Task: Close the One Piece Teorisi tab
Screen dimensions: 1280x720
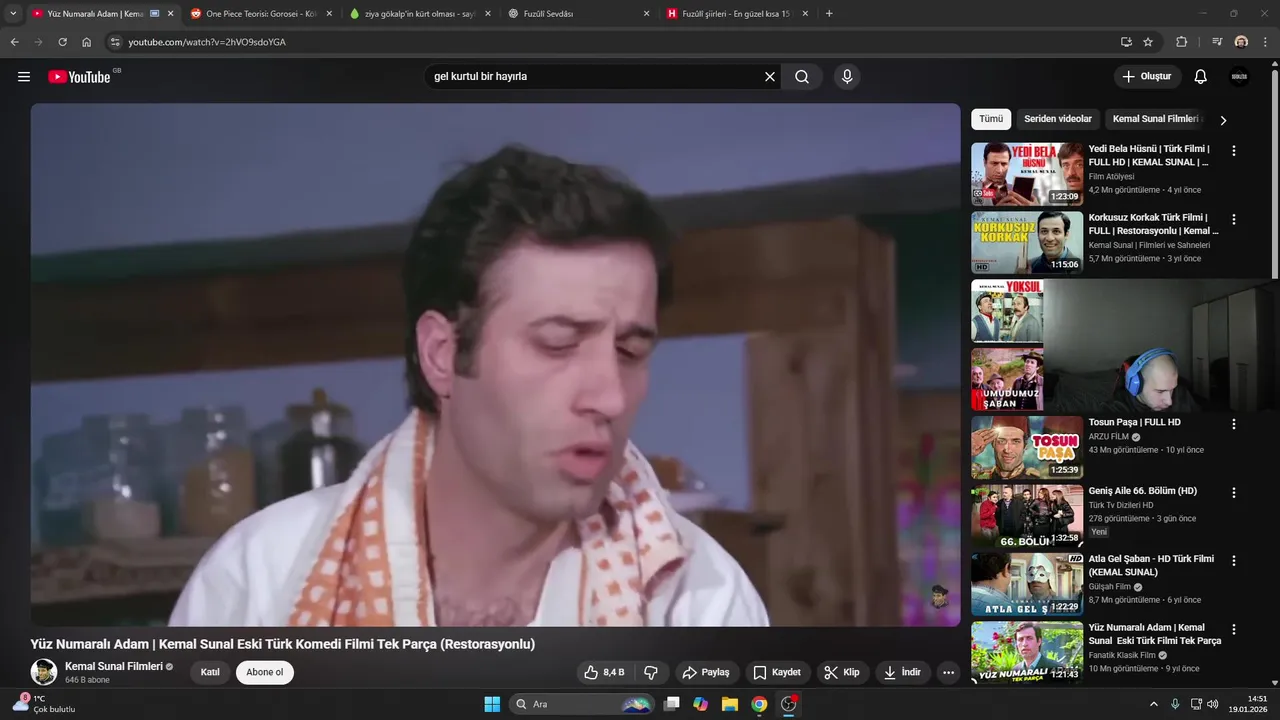Action: (x=329, y=14)
